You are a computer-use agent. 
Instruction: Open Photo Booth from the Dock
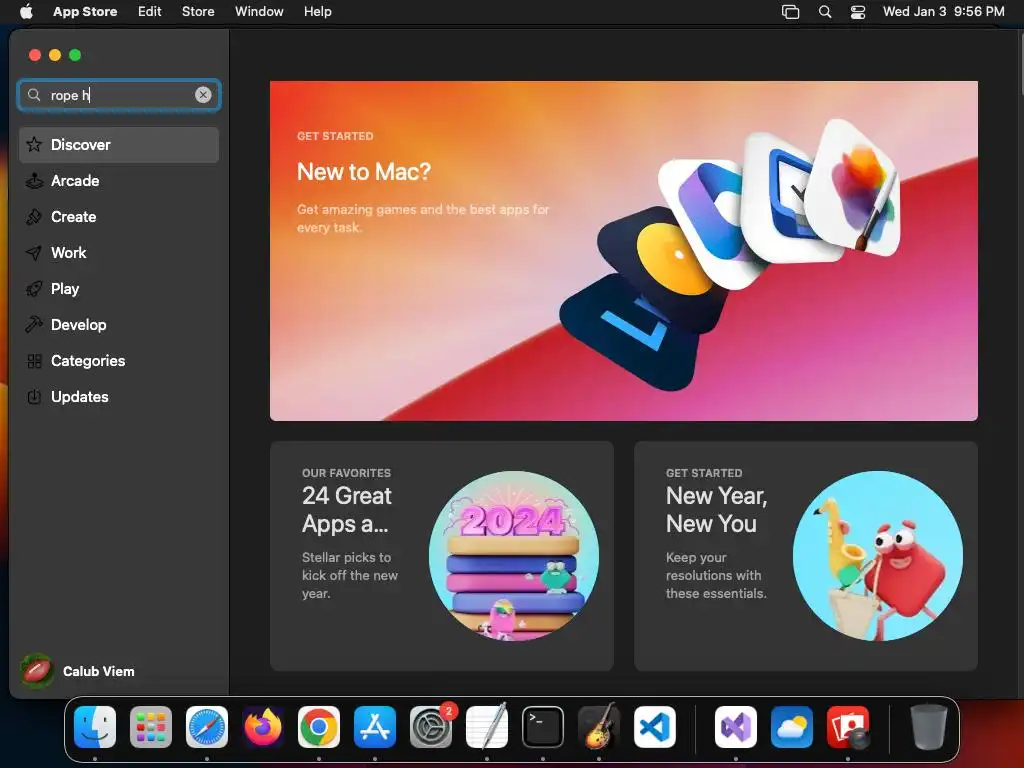(848, 727)
